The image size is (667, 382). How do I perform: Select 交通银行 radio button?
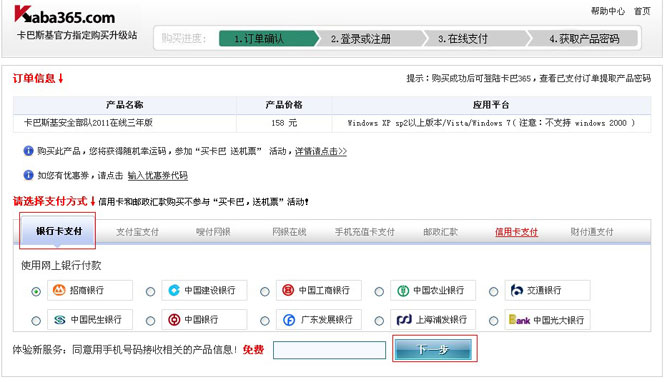[494, 291]
